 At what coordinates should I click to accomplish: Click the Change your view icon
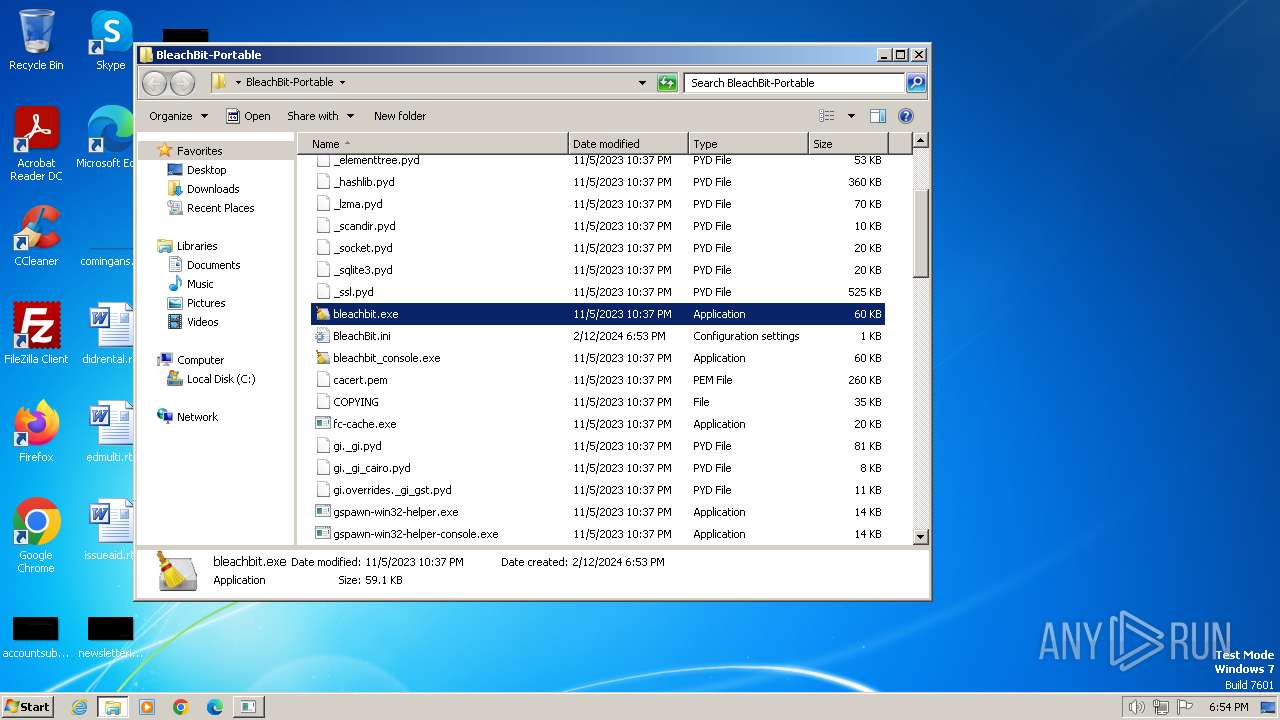click(827, 116)
